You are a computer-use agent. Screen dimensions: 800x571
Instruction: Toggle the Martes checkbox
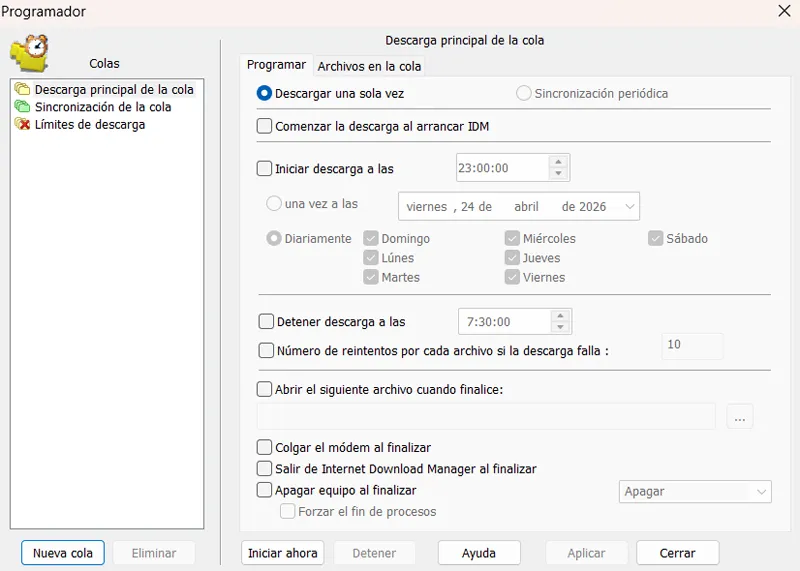click(x=370, y=277)
